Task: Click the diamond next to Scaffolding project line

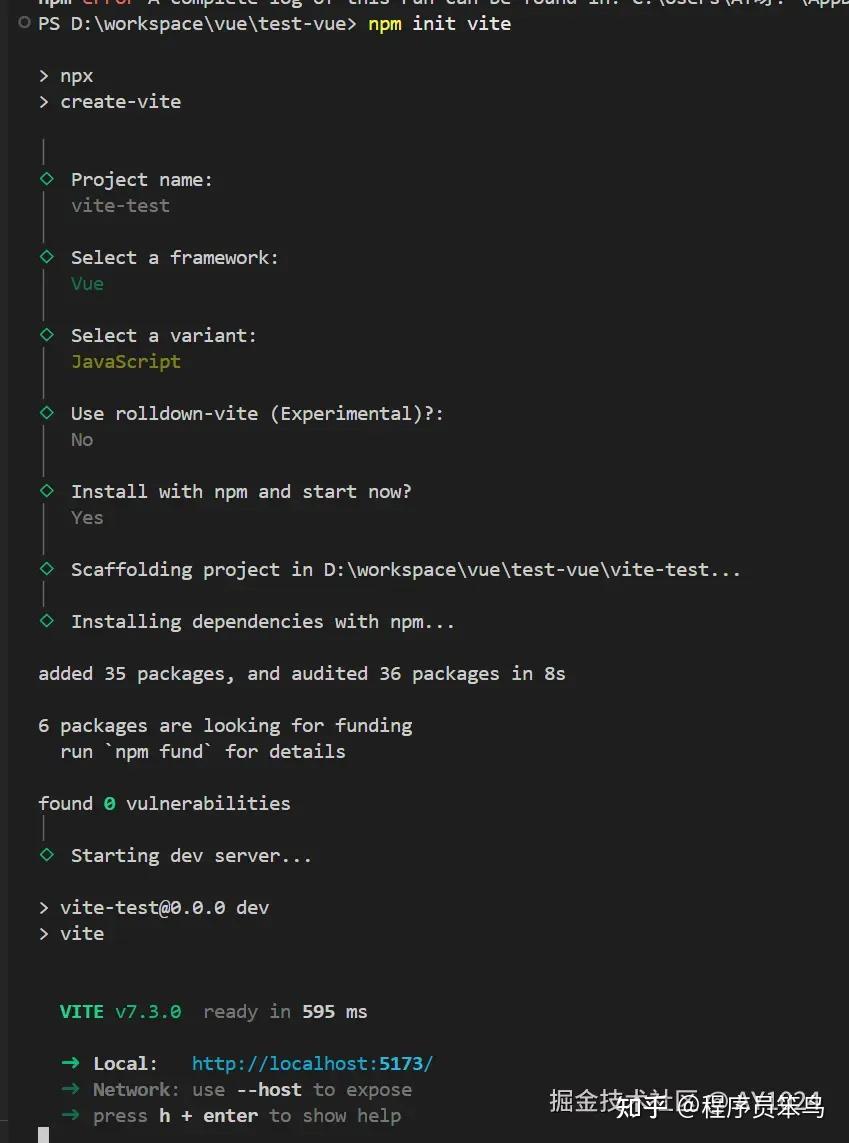Action: coord(47,569)
